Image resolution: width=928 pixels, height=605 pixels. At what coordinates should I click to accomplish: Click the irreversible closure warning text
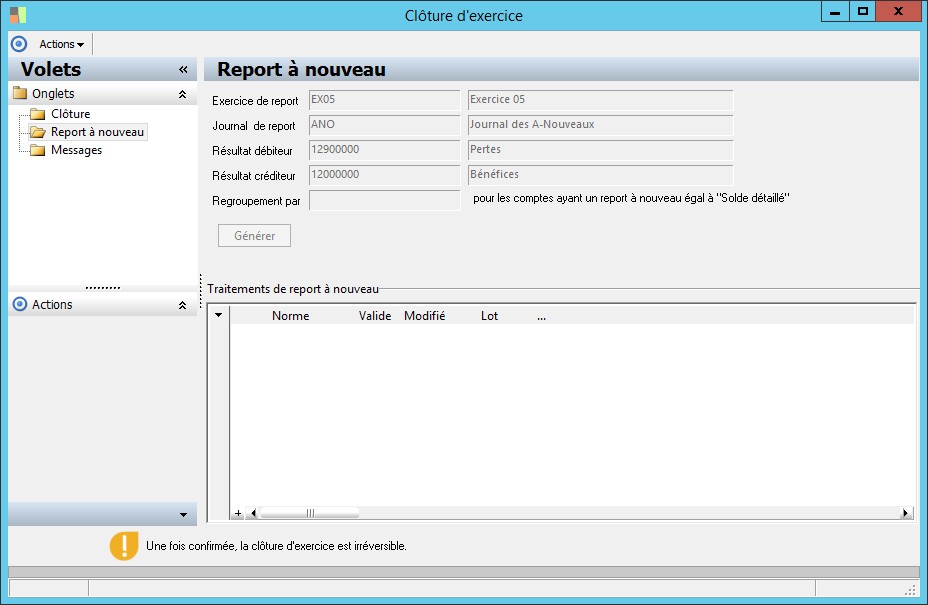pos(276,546)
